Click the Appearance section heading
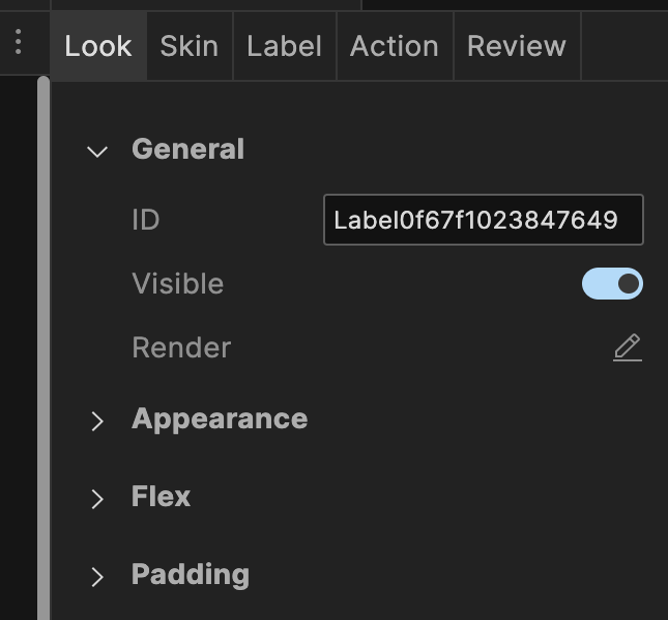 (219, 419)
